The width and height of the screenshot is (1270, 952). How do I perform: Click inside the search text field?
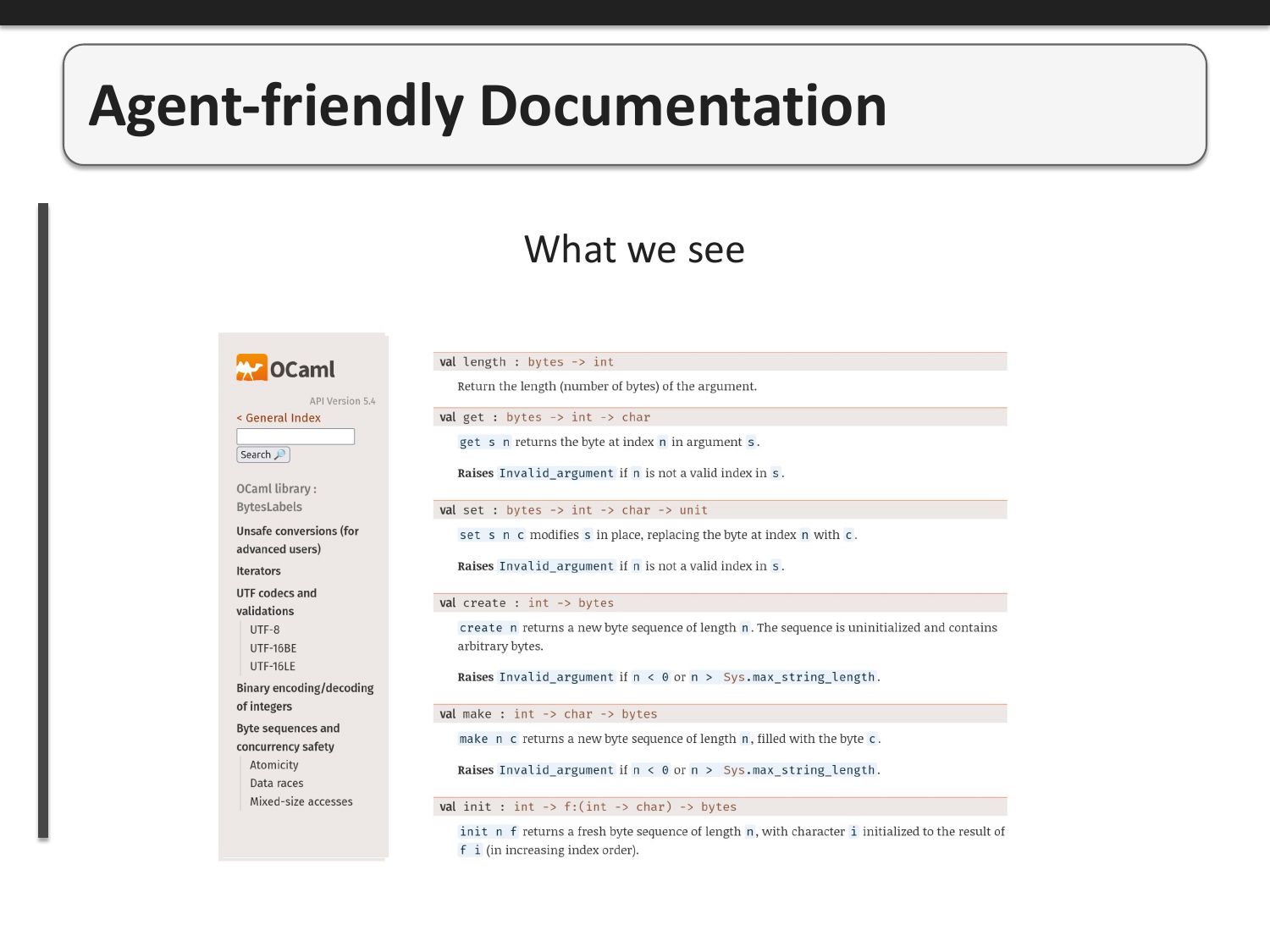(295, 436)
